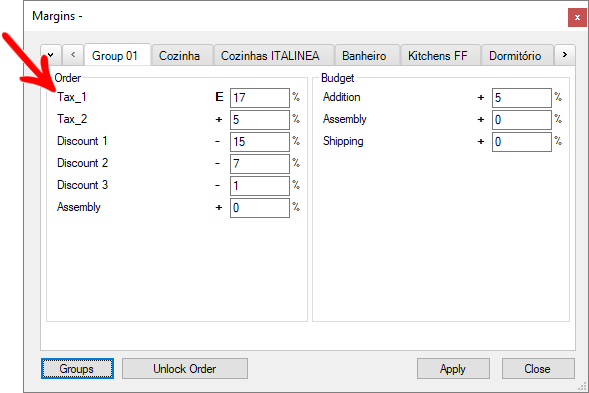The width and height of the screenshot is (589, 393).
Task: Open the Groups button
Action: click(77, 369)
